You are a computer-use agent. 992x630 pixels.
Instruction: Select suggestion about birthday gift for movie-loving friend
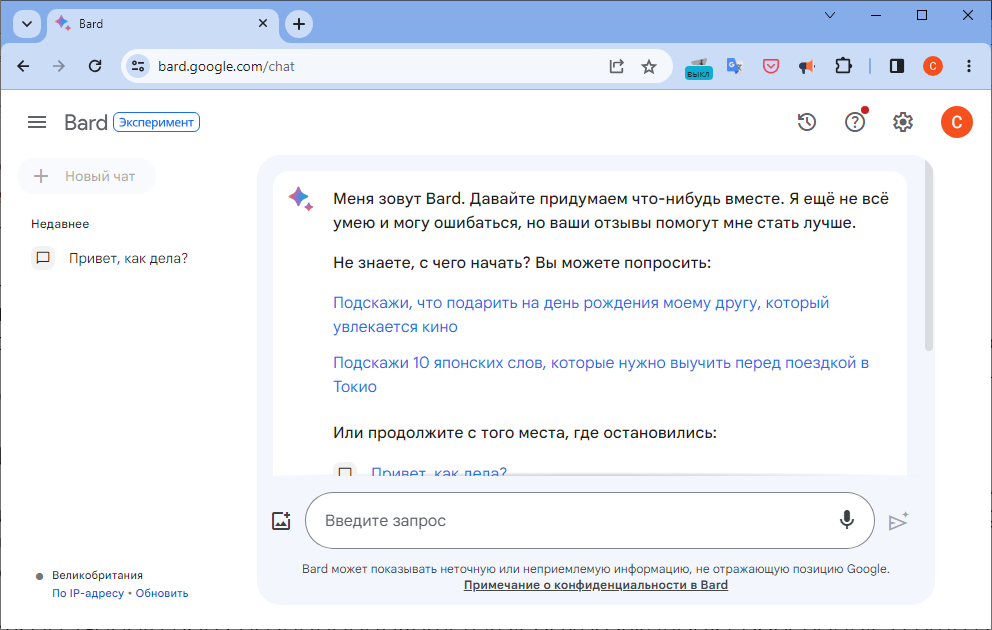[x=581, y=315]
